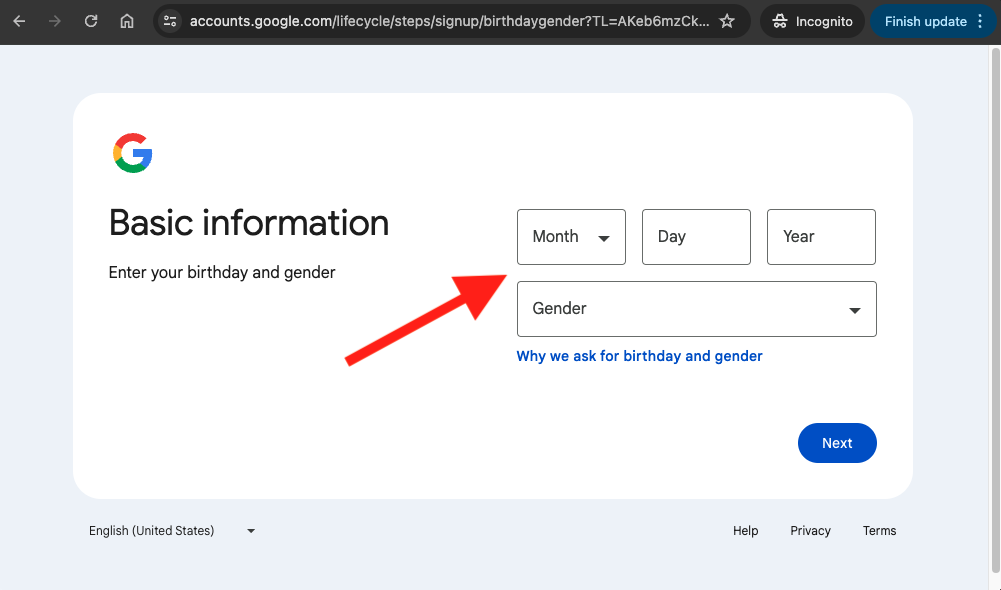
Task: Change language from English (United States)
Action: coord(171,531)
